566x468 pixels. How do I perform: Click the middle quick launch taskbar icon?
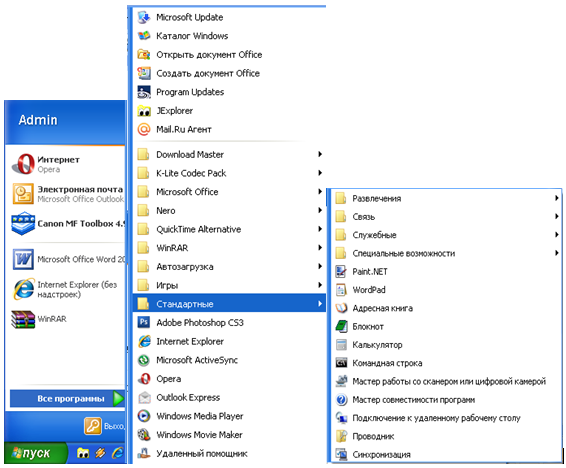100,453
